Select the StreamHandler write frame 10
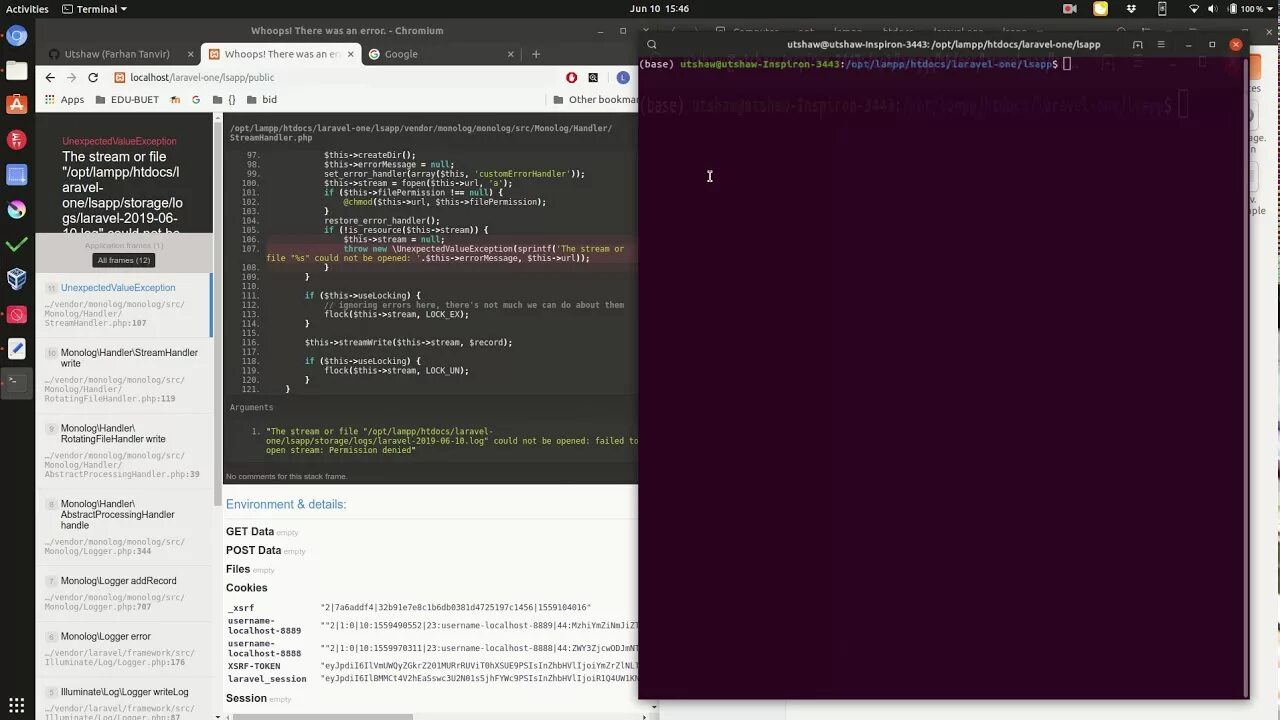This screenshot has width=1280, height=720. [124, 375]
